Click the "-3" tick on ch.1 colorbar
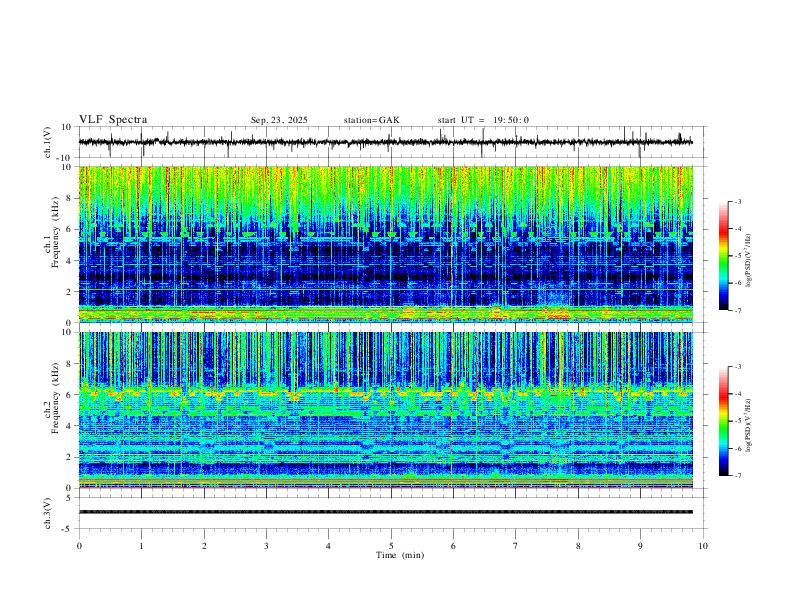Viewport: 792px width, 612px height. point(738,201)
